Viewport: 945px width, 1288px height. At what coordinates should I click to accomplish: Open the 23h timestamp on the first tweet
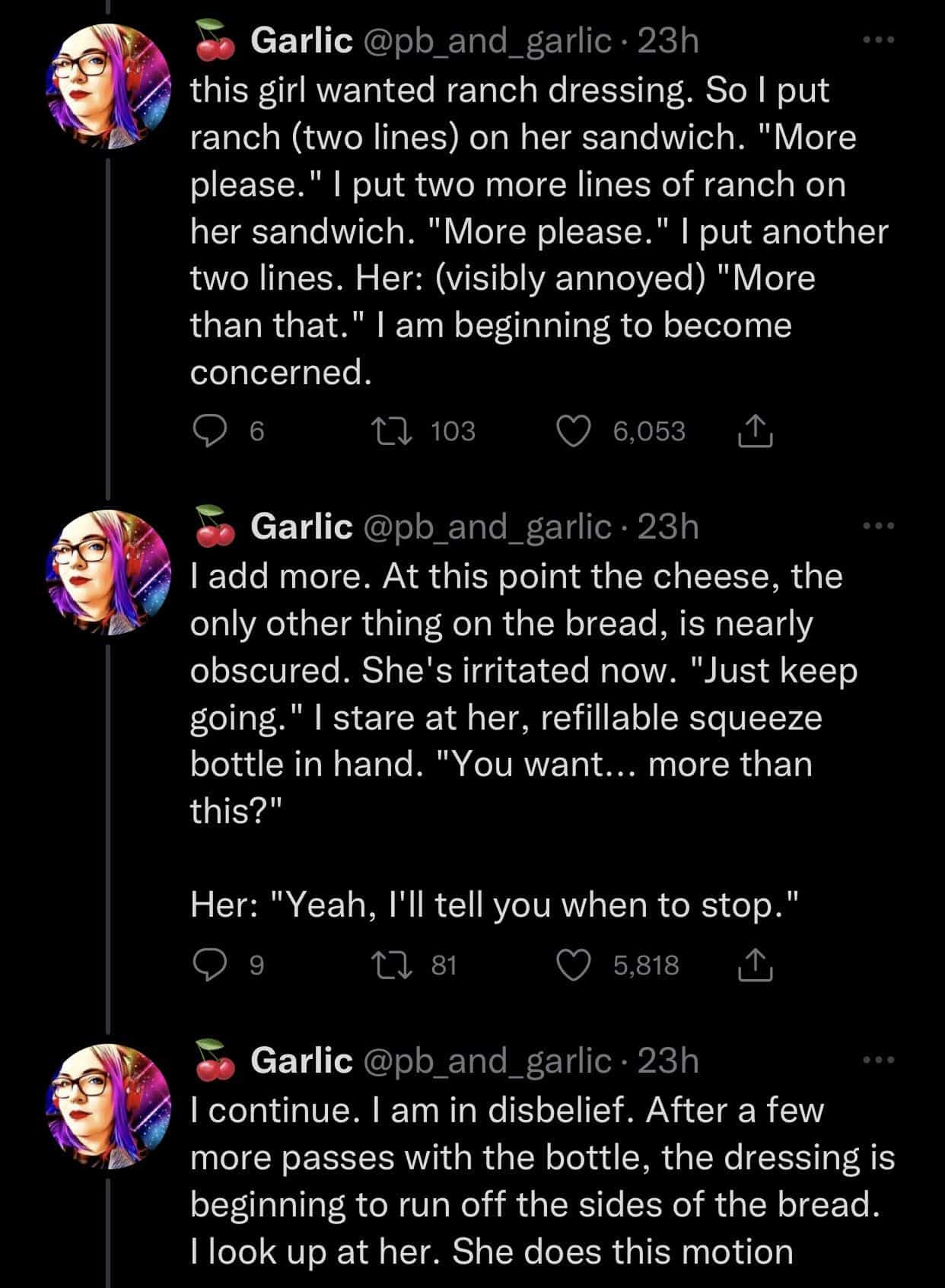[x=667, y=40]
